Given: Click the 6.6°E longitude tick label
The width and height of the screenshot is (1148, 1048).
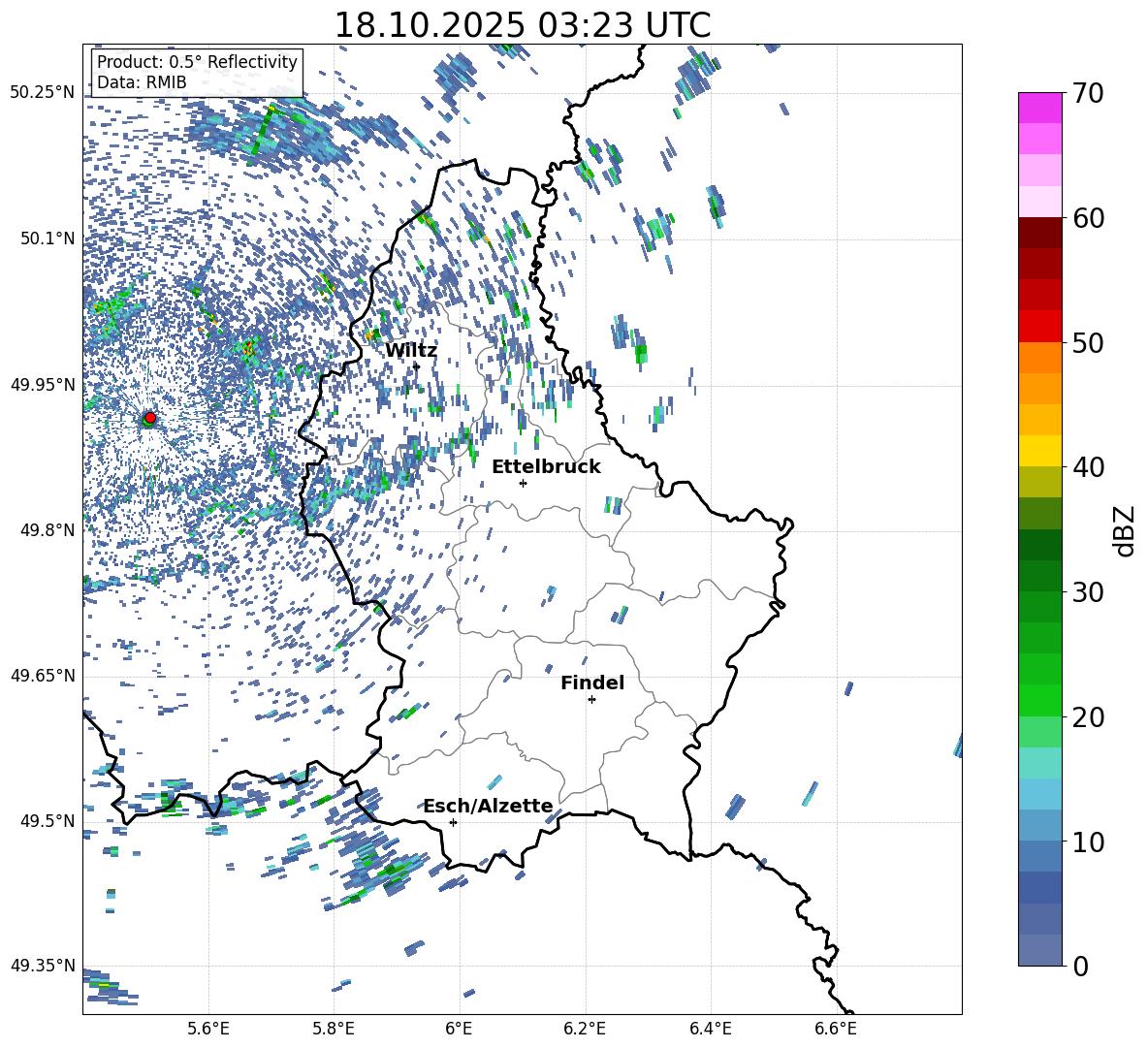Looking at the screenshot, I should (836, 1028).
